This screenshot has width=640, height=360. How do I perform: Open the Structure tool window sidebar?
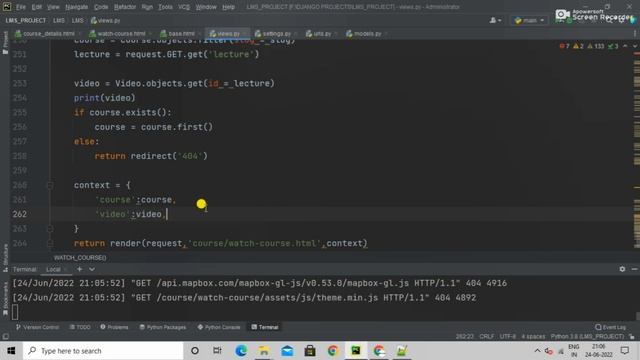point(5,257)
